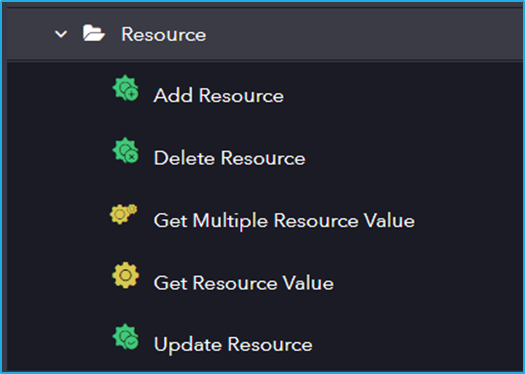Collapse the Resource folder chevron
Screen dimensions: 525x374
tap(61, 34)
